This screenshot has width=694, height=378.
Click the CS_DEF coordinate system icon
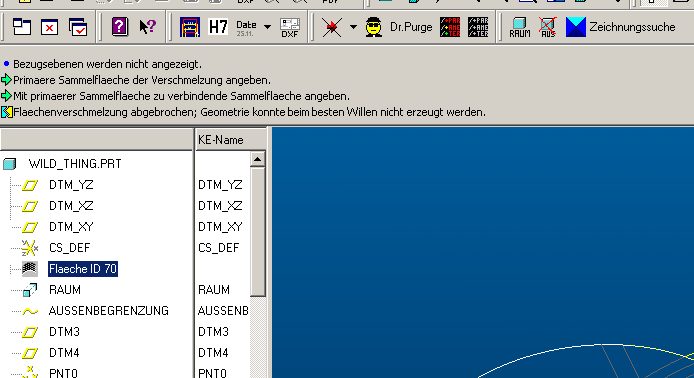30,248
